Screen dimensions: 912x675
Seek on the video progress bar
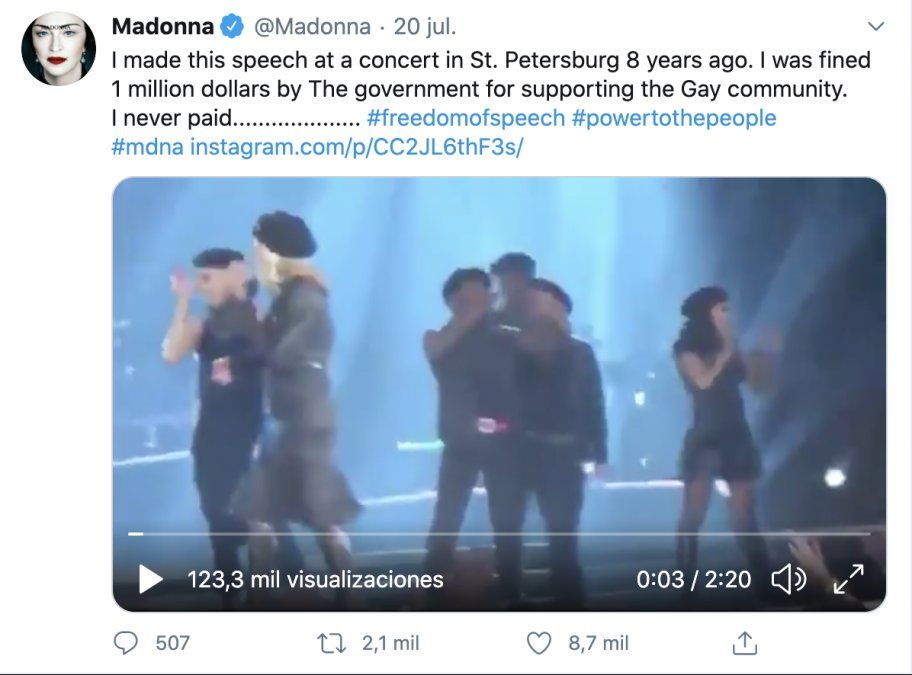[x=500, y=534]
